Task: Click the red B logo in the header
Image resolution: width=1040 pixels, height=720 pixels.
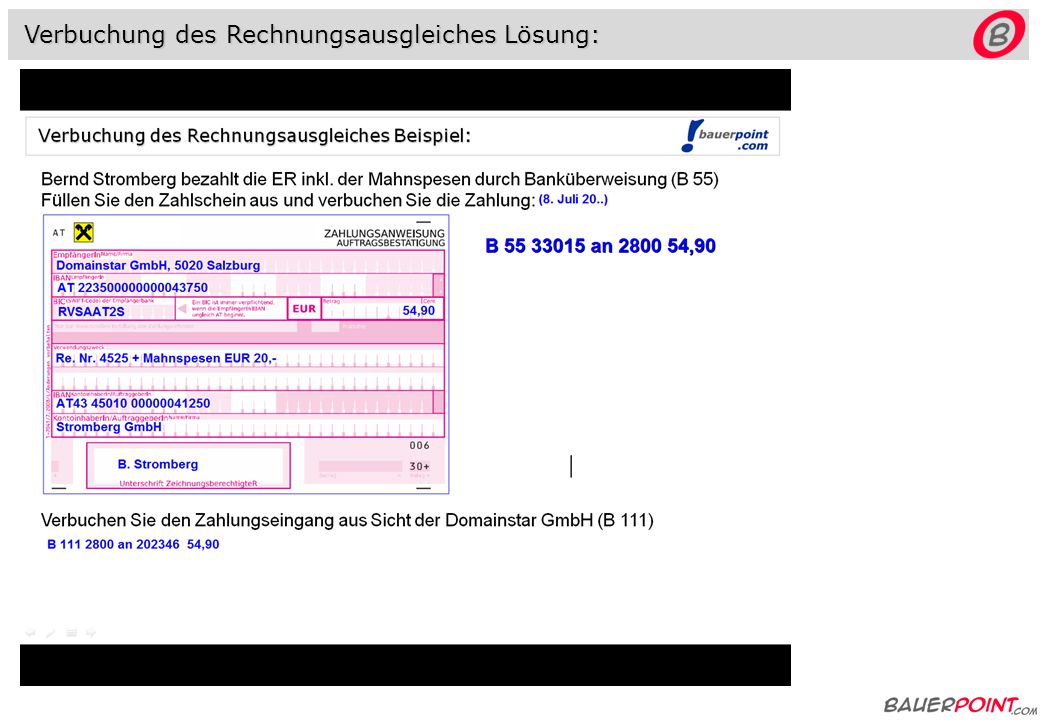Action: coord(998,34)
